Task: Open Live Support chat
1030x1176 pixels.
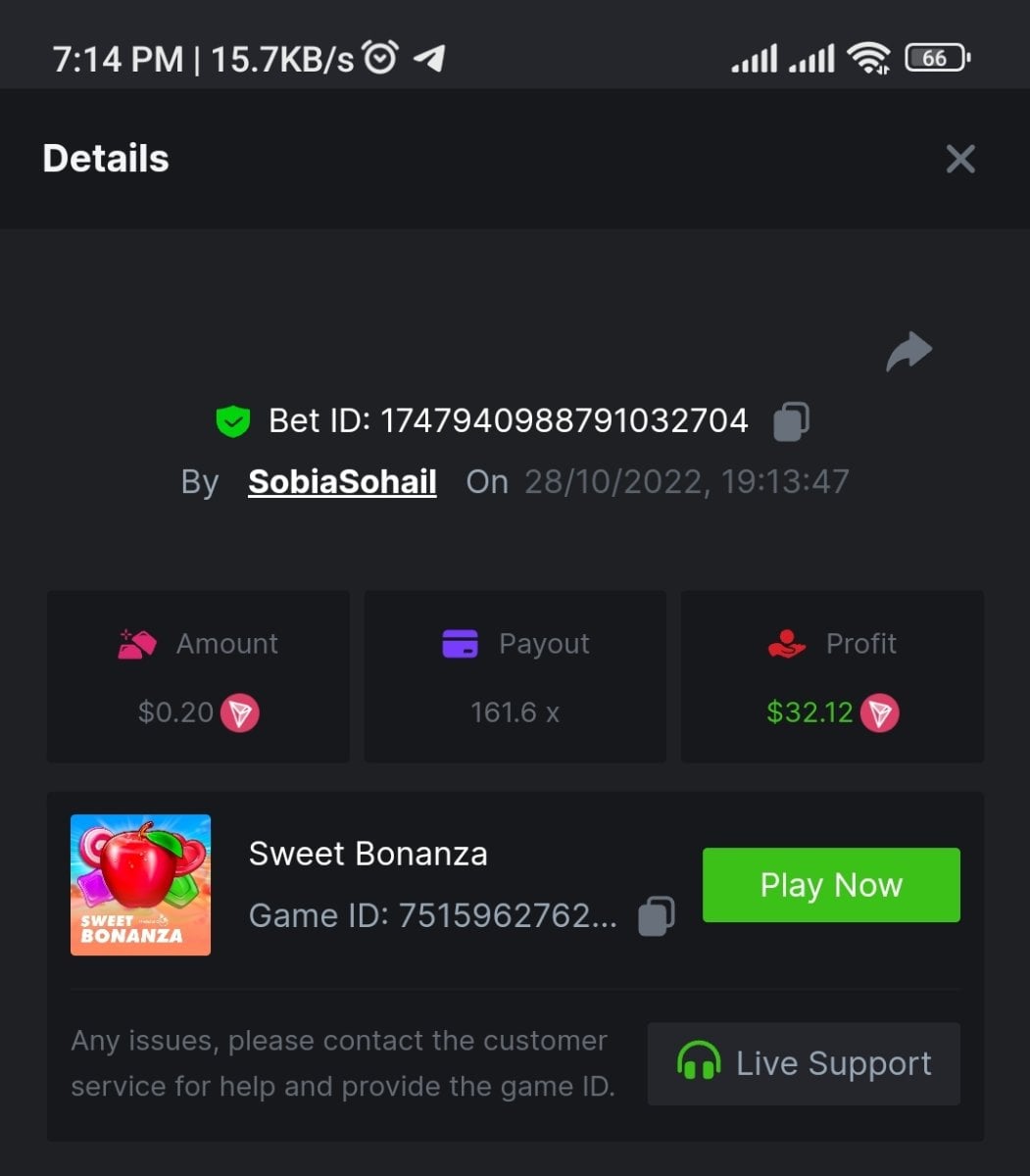Action: 804,1063
